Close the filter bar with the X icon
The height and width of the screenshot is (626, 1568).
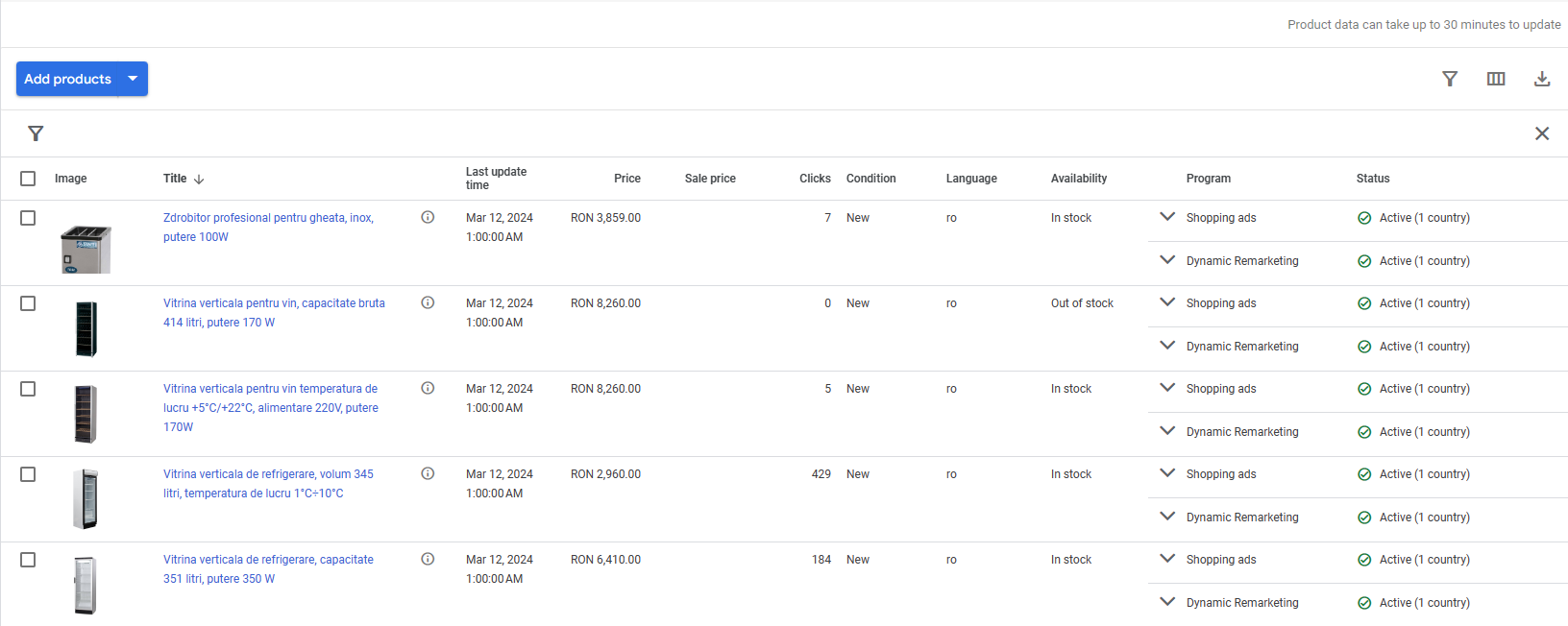coord(1542,133)
